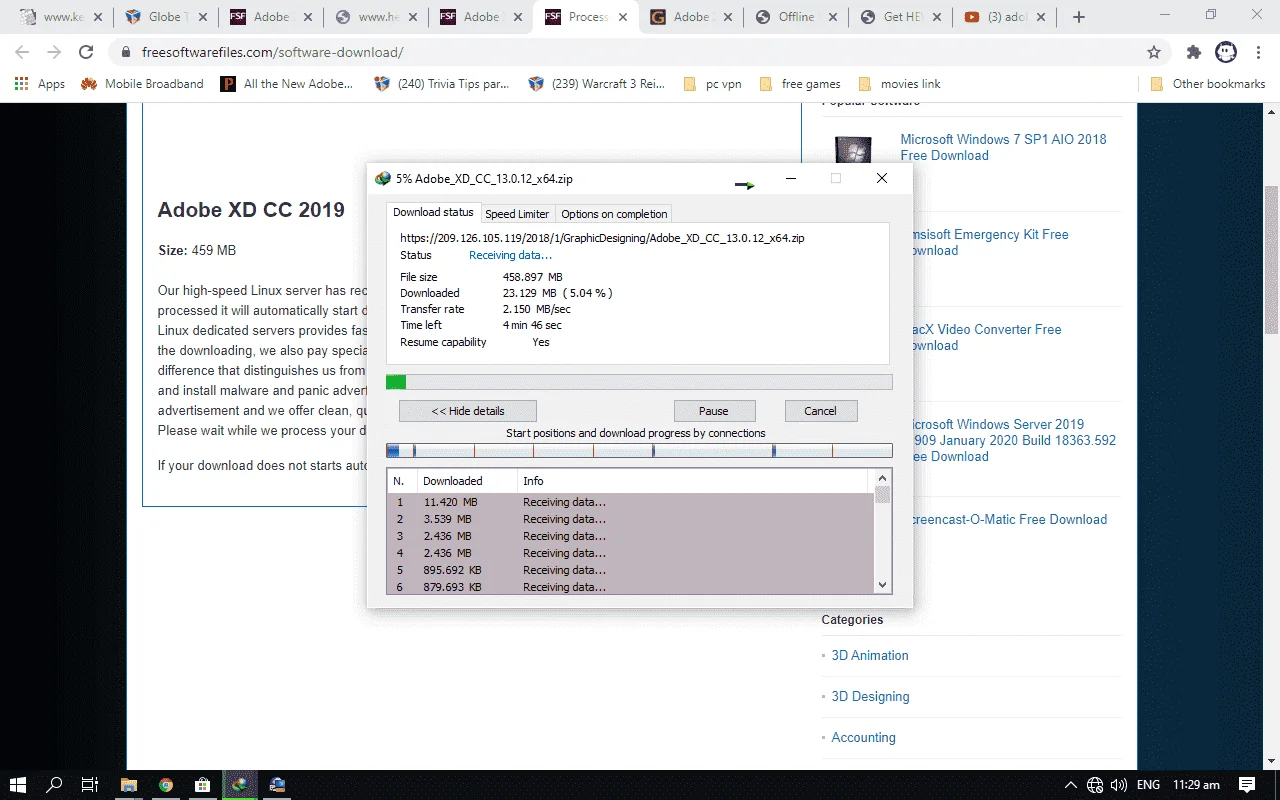Open the Chrome three-dot menu
1280x800 pixels.
[x=1258, y=52]
